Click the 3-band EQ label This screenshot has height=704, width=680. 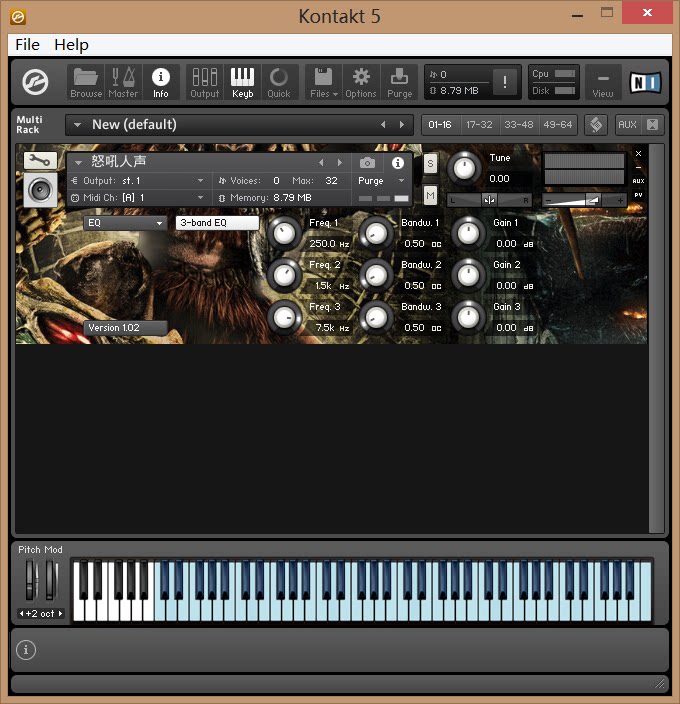(217, 223)
